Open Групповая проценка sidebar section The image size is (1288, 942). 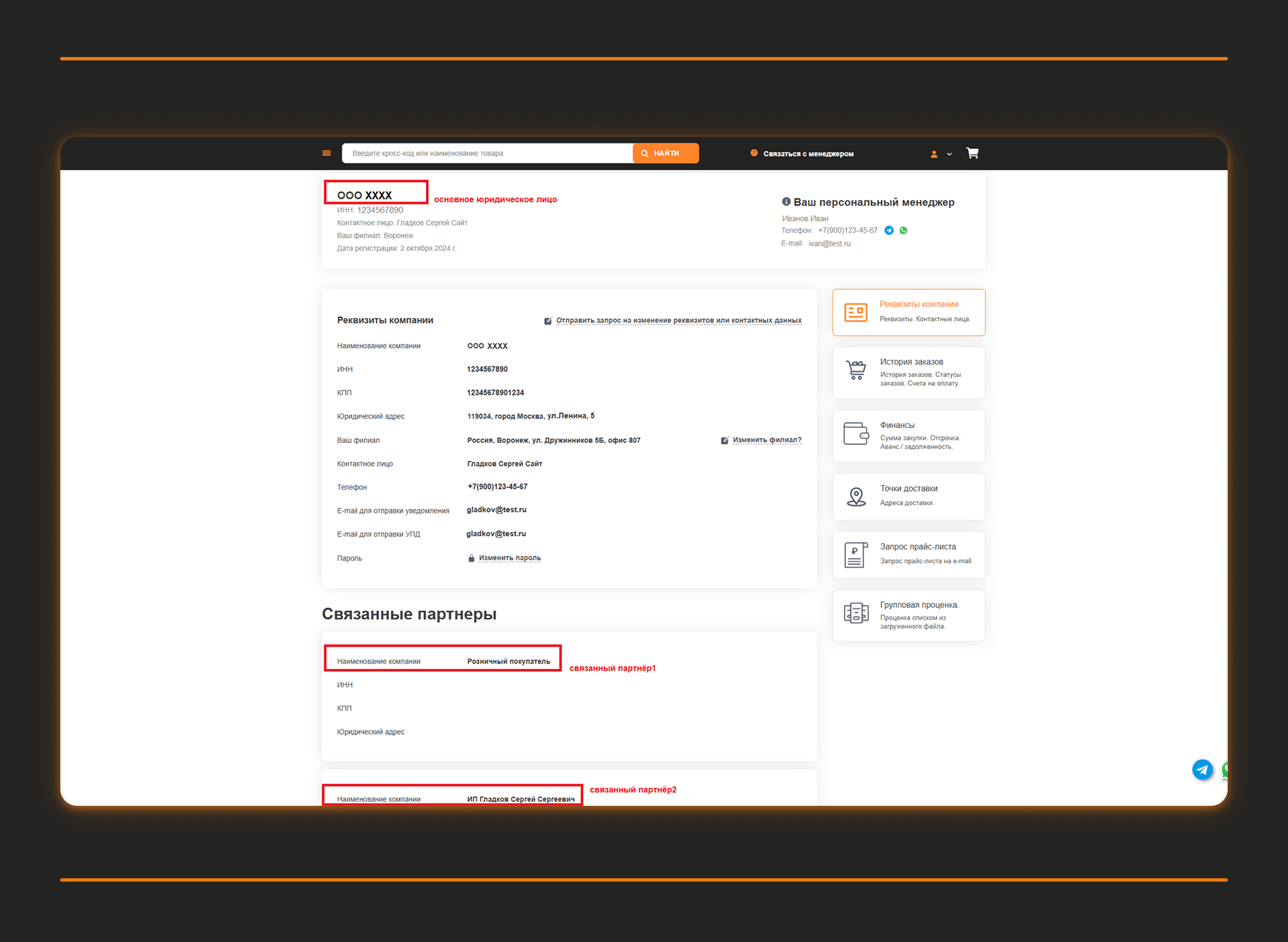pyautogui.click(x=908, y=615)
